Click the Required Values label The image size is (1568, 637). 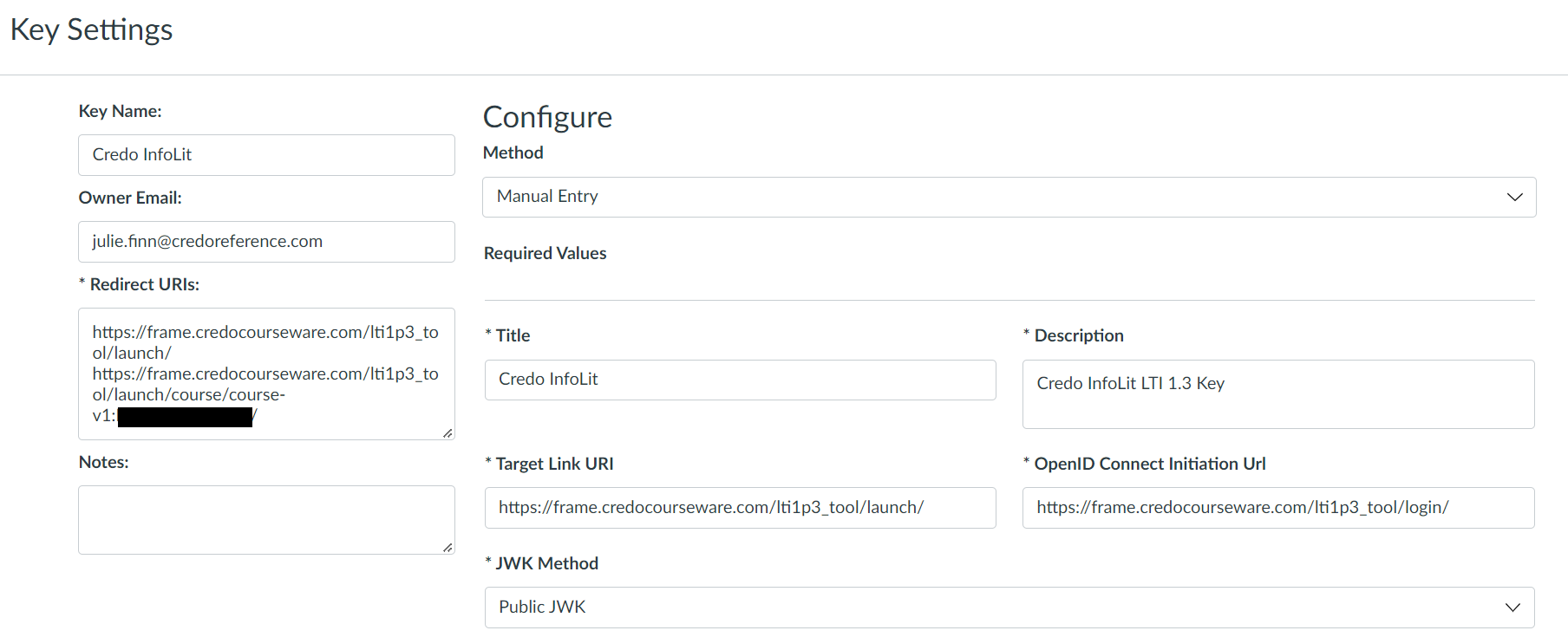click(545, 253)
